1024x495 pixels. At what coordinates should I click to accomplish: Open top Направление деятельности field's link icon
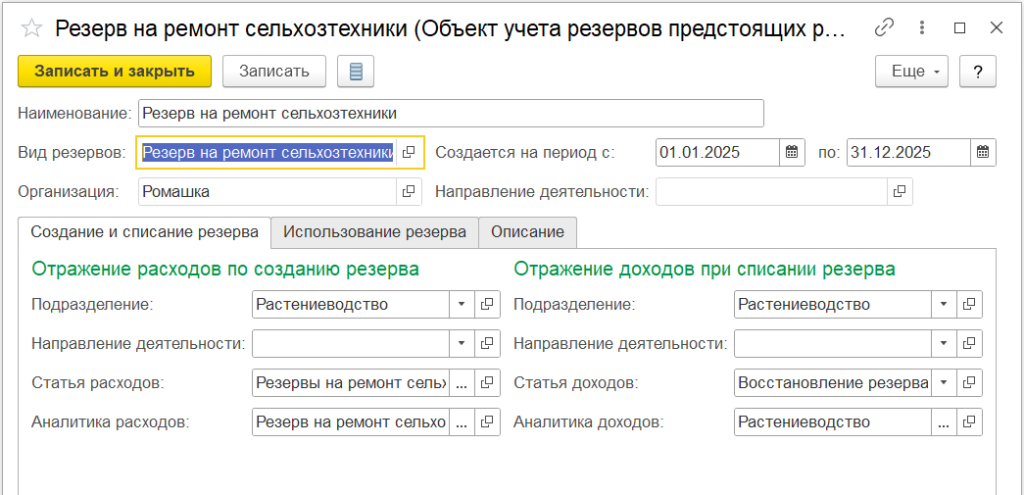point(899,191)
